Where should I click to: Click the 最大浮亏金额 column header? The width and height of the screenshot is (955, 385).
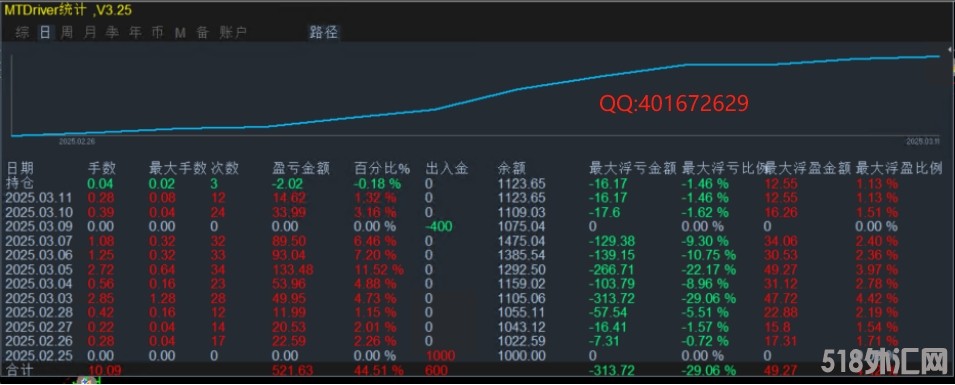click(632, 169)
